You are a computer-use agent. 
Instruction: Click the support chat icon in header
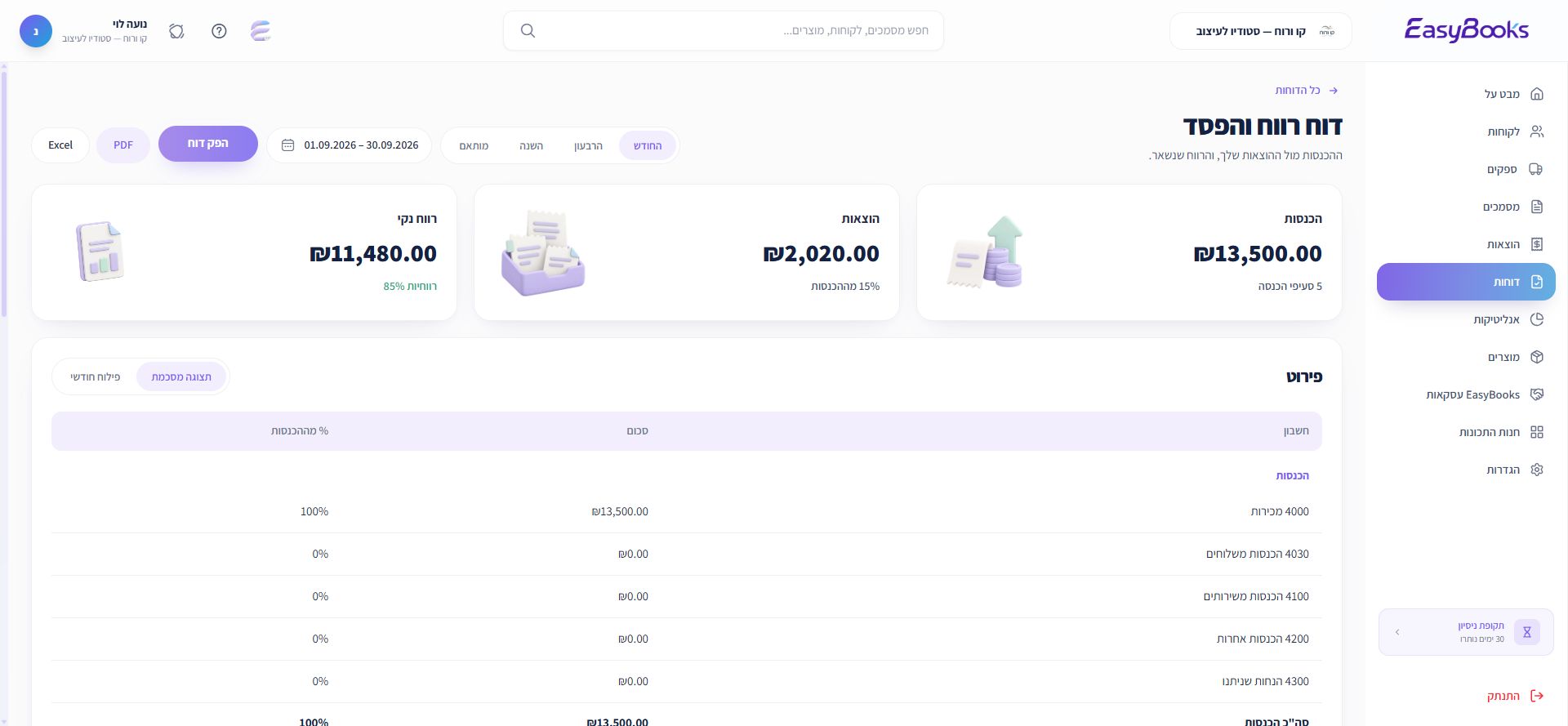pos(176,31)
